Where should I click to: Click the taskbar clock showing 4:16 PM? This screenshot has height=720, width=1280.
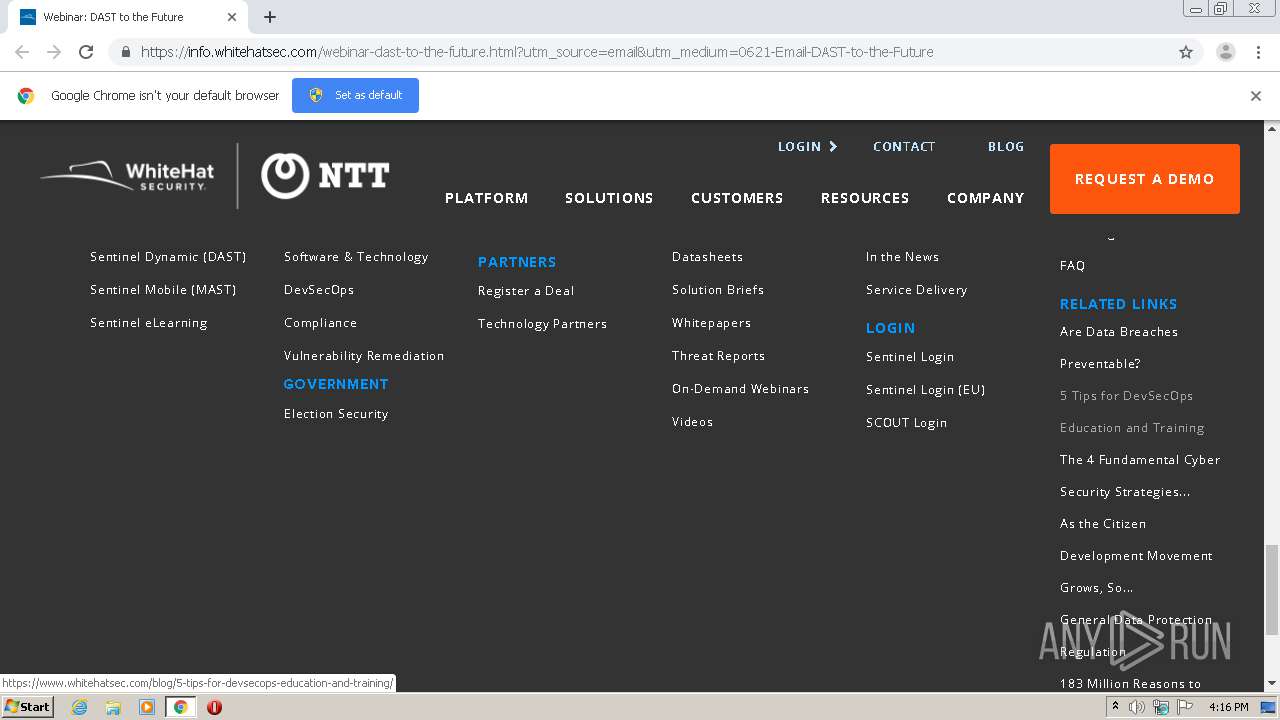pyautogui.click(x=1228, y=707)
